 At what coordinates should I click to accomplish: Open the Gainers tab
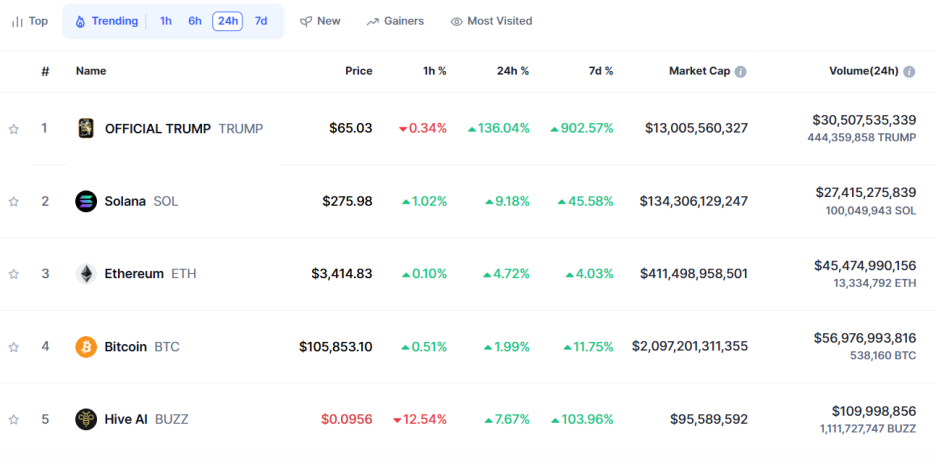pos(395,22)
